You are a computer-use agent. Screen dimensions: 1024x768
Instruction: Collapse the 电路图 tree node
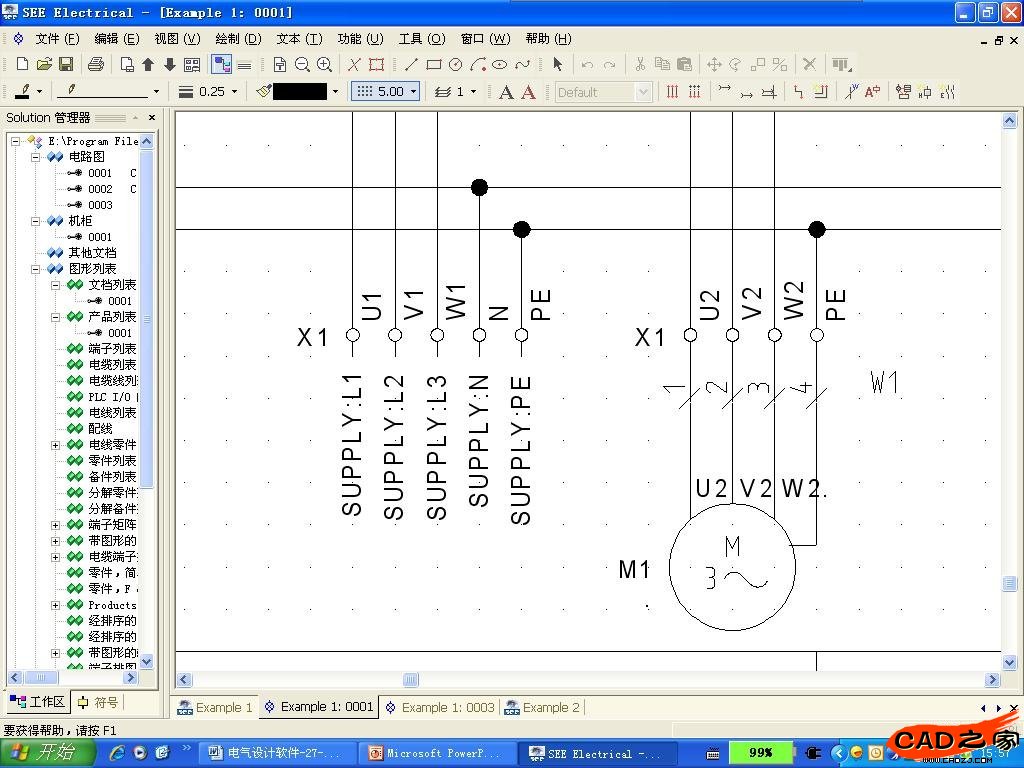pyautogui.click(x=36, y=157)
